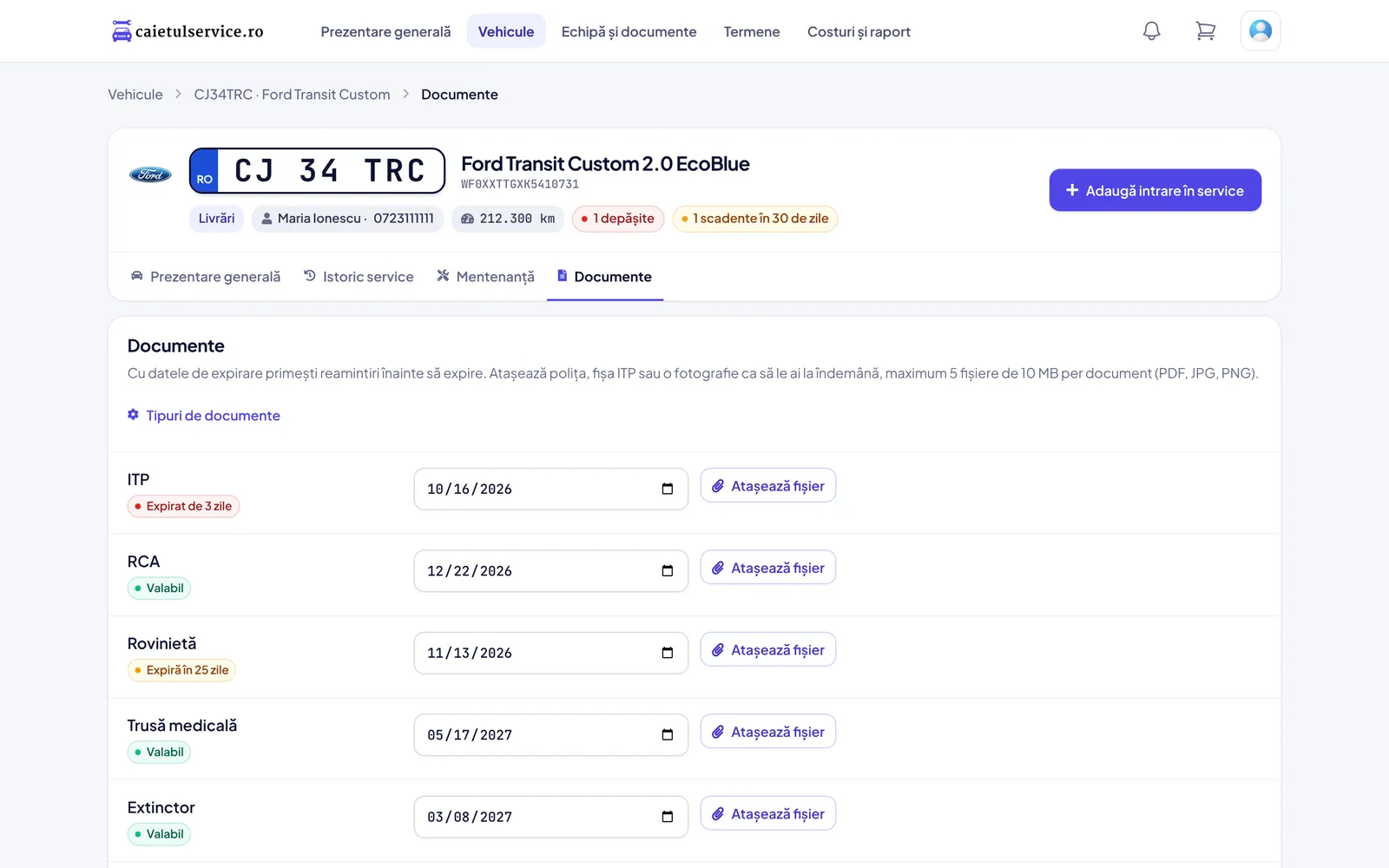Click the 1 depășite badge
The width and height of the screenshot is (1389, 868).
618,219
